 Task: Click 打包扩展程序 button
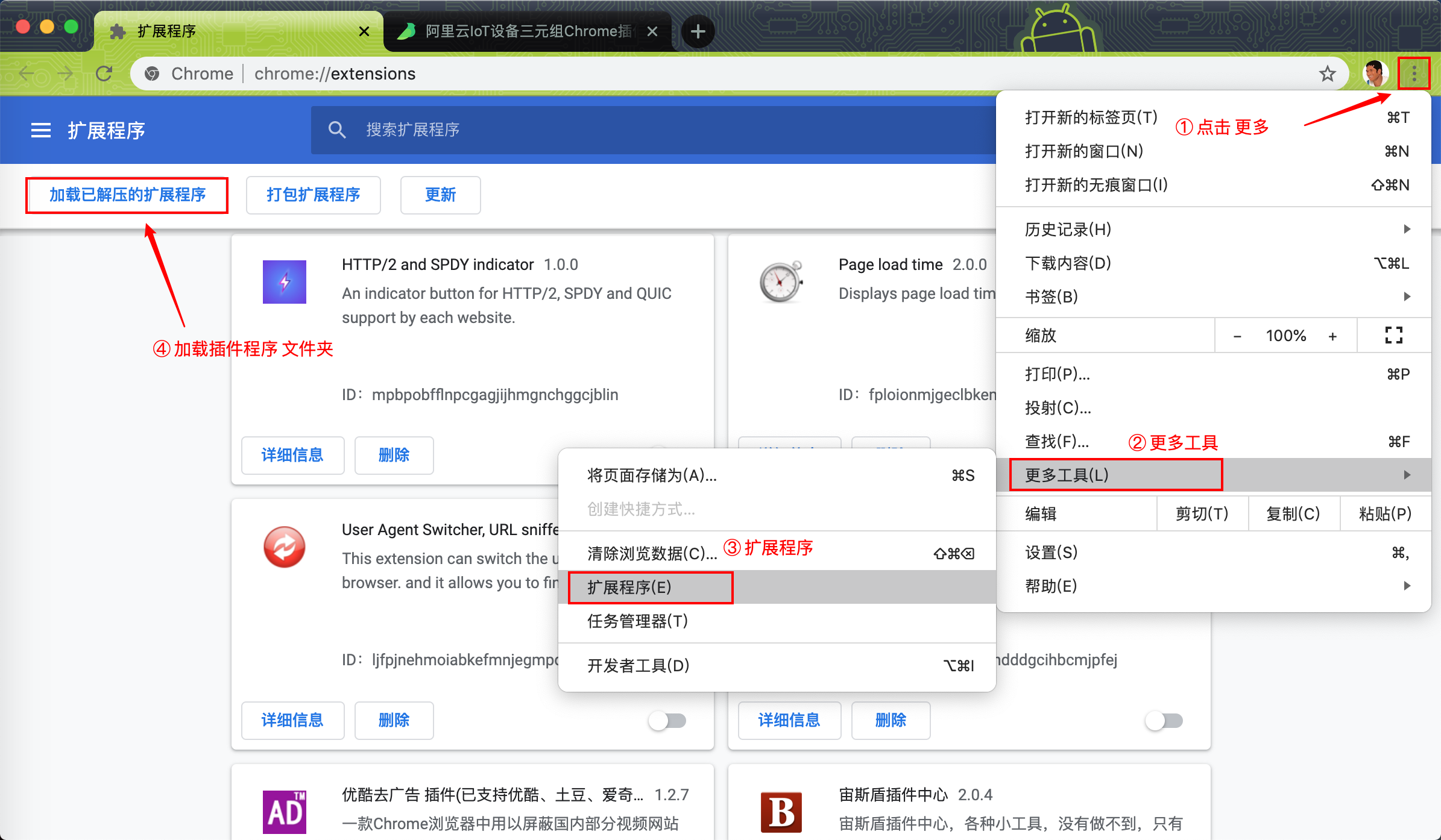coord(314,195)
